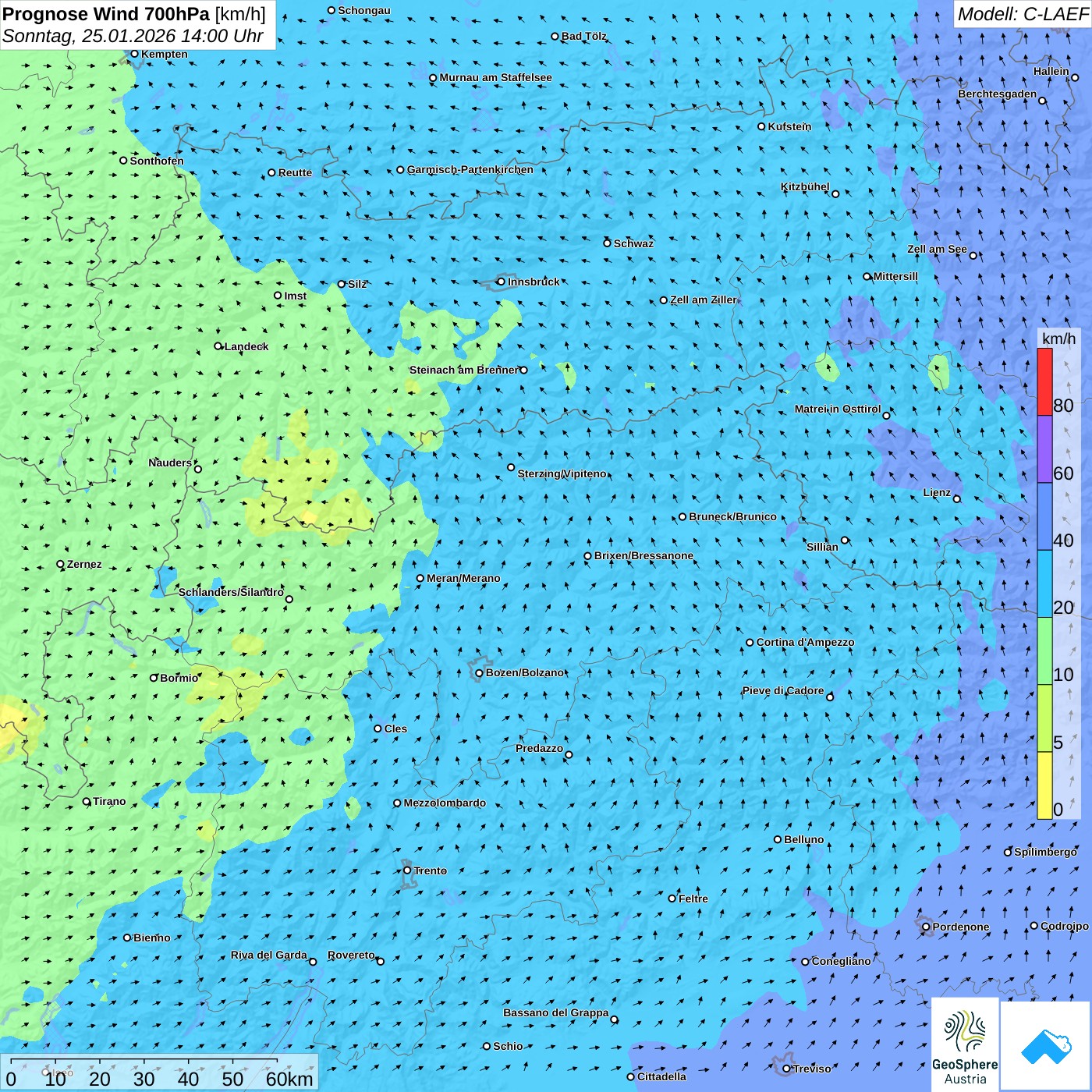This screenshot has height=1092, width=1092.
Task: Click the "Modell: C-LAEF" label
Action: (1023, 14)
